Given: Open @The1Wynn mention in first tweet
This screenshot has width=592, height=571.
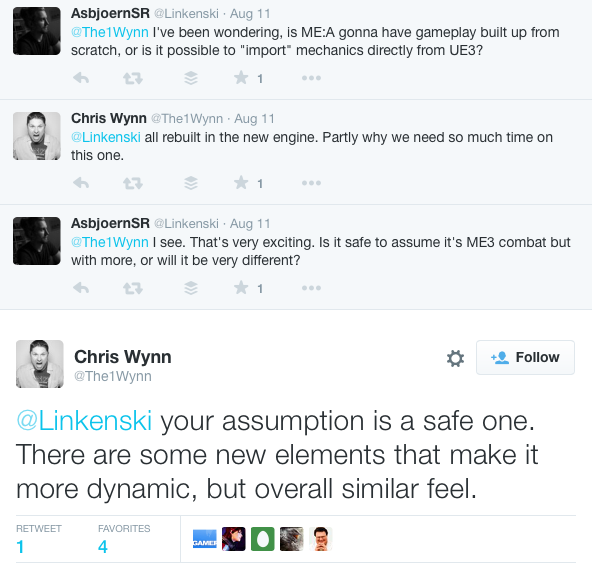Looking at the screenshot, I should coord(109,32).
